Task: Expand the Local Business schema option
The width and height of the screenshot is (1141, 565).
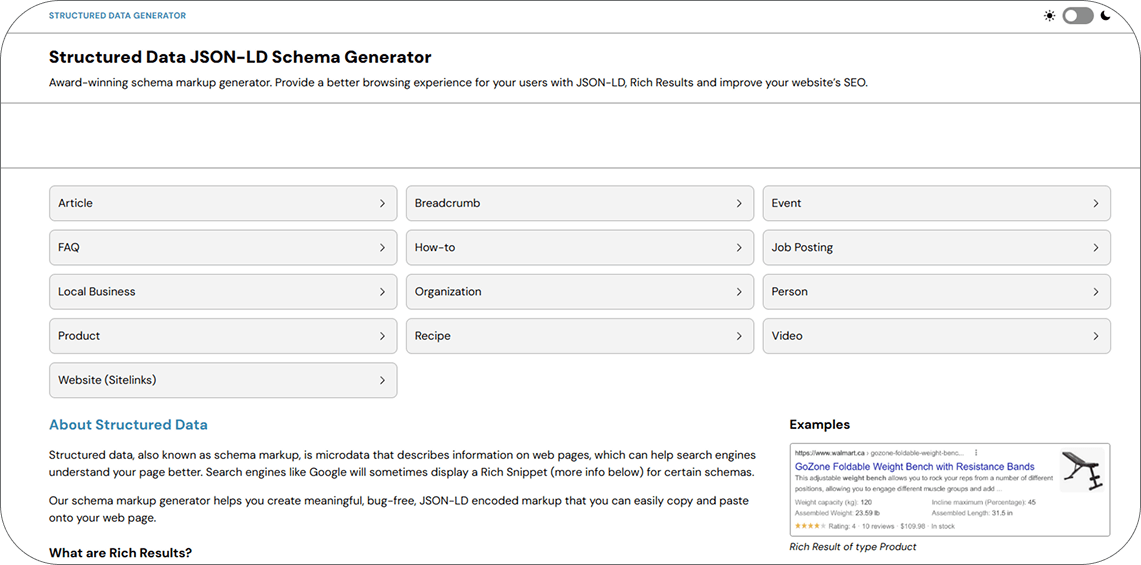Action: click(223, 292)
